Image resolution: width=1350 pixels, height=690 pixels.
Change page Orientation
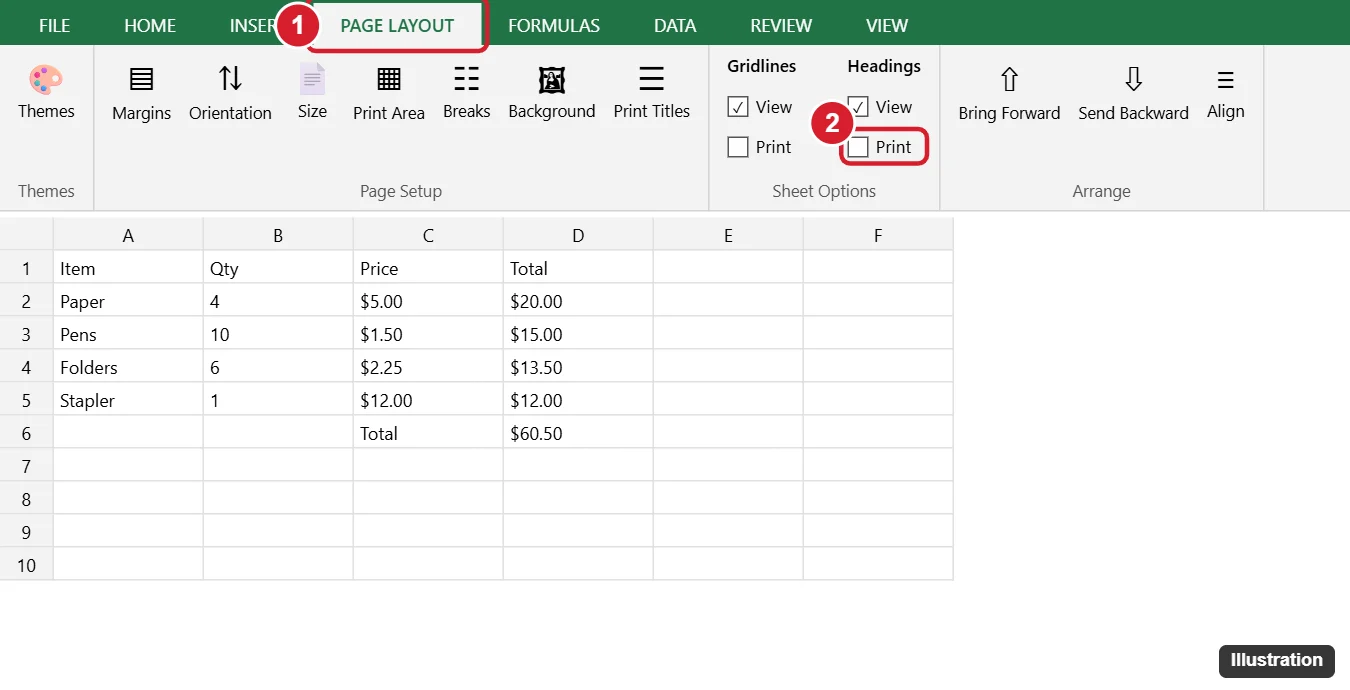coord(230,94)
